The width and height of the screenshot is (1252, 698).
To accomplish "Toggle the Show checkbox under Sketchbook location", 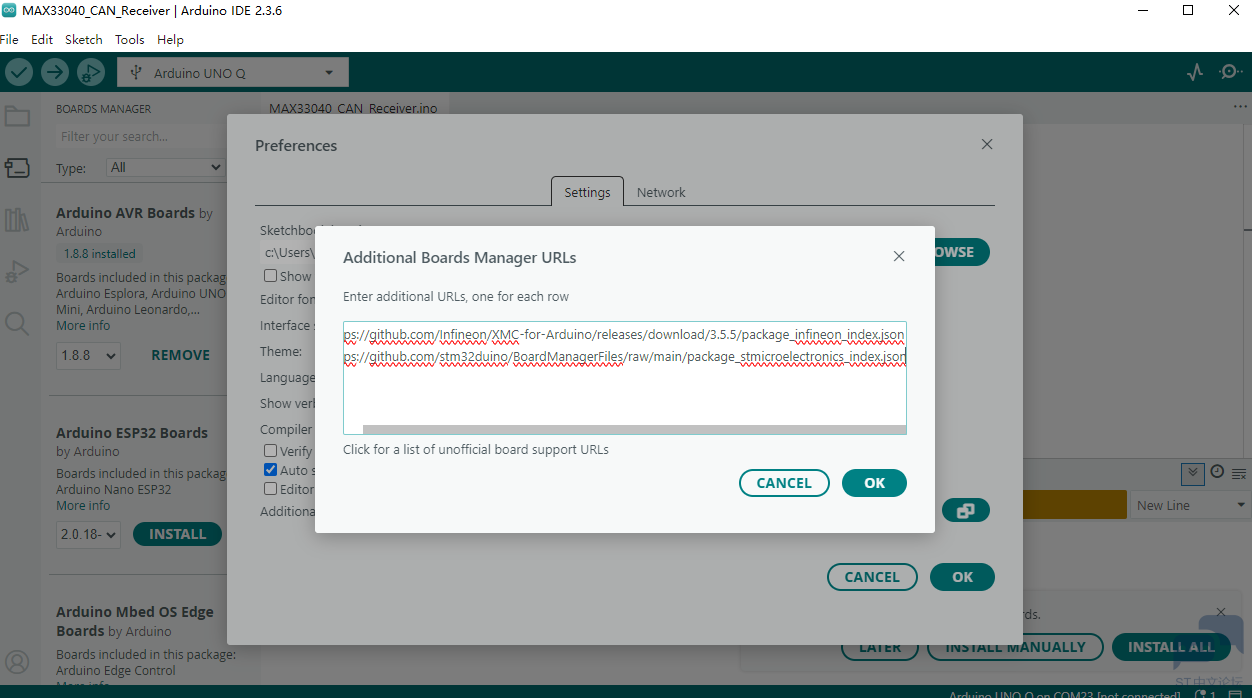I will (x=271, y=276).
